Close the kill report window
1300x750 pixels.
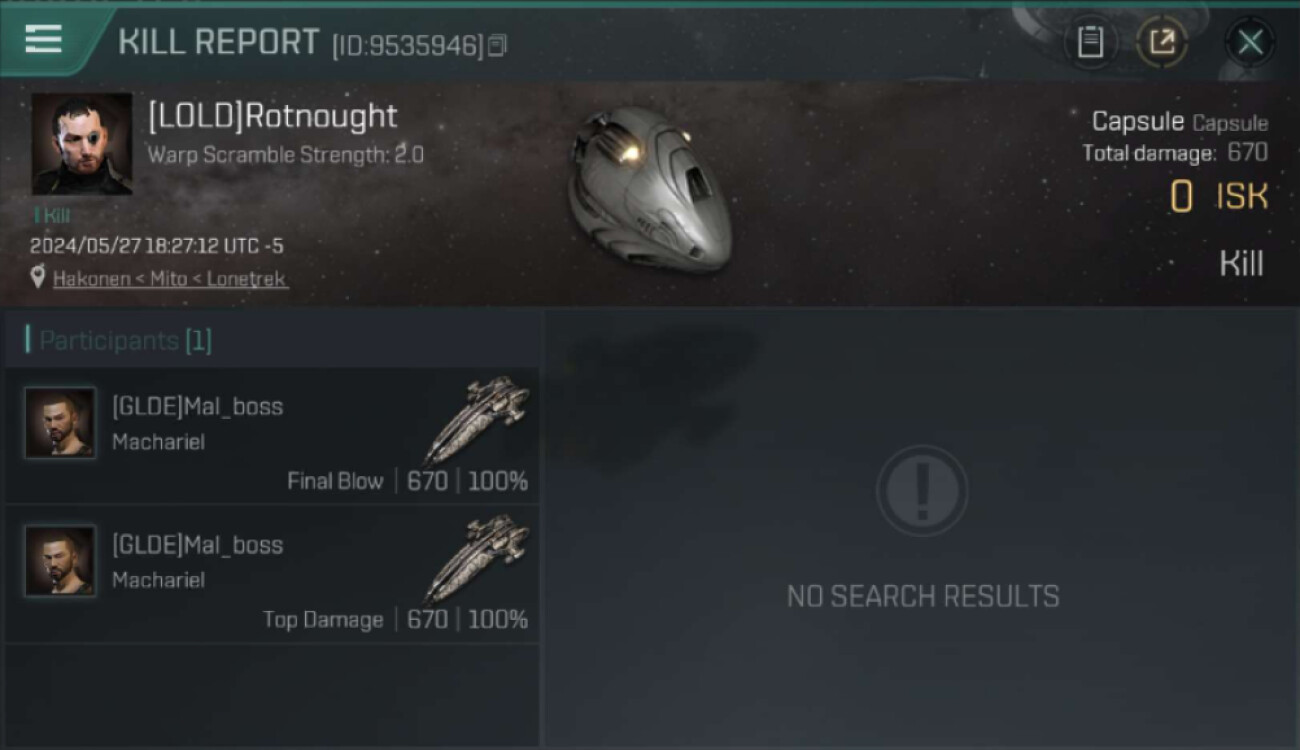click(x=1250, y=42)
